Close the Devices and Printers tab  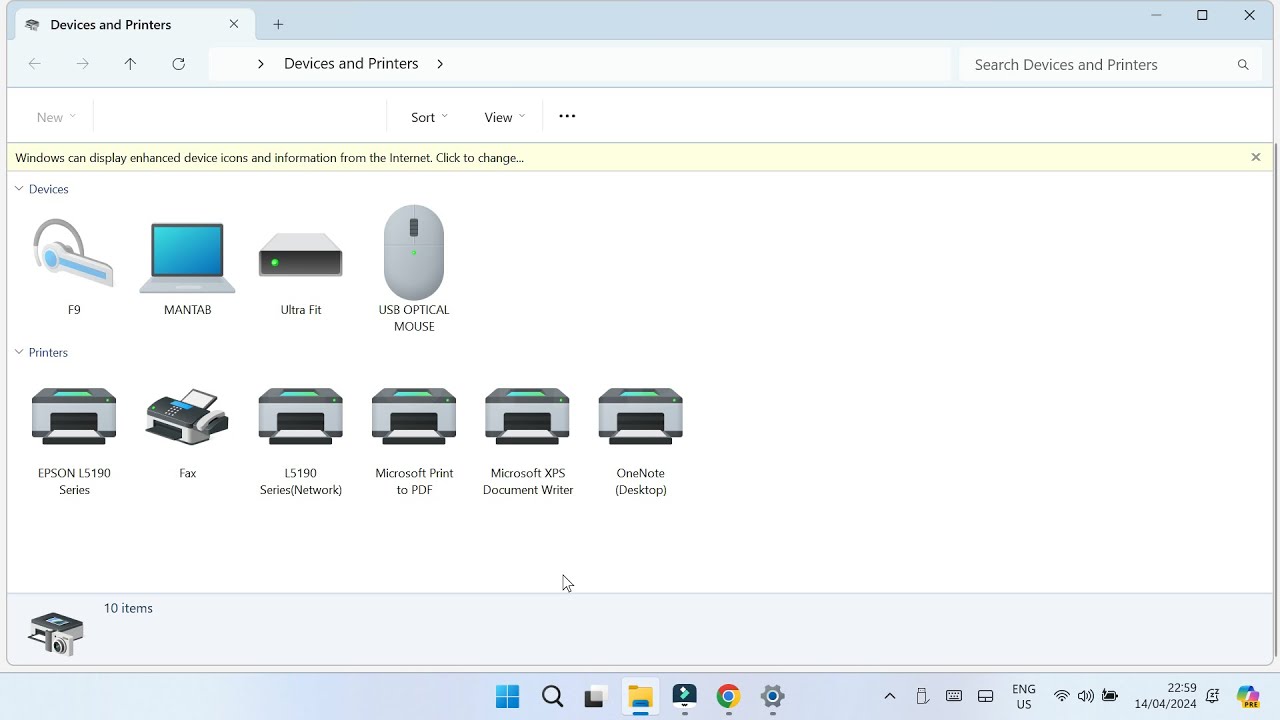pyautogui.click(x=234, y=24)
